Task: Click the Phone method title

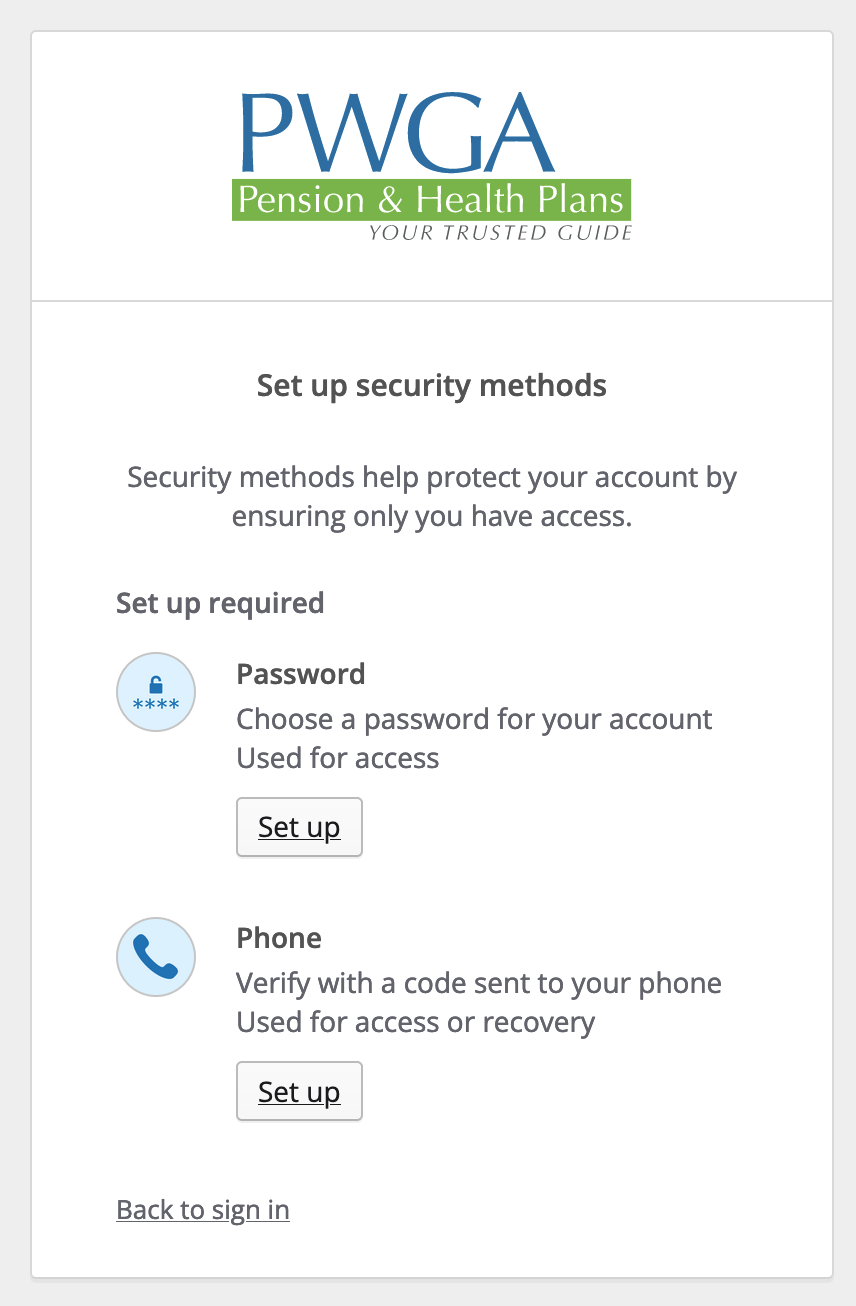Action: coord(279,938)
